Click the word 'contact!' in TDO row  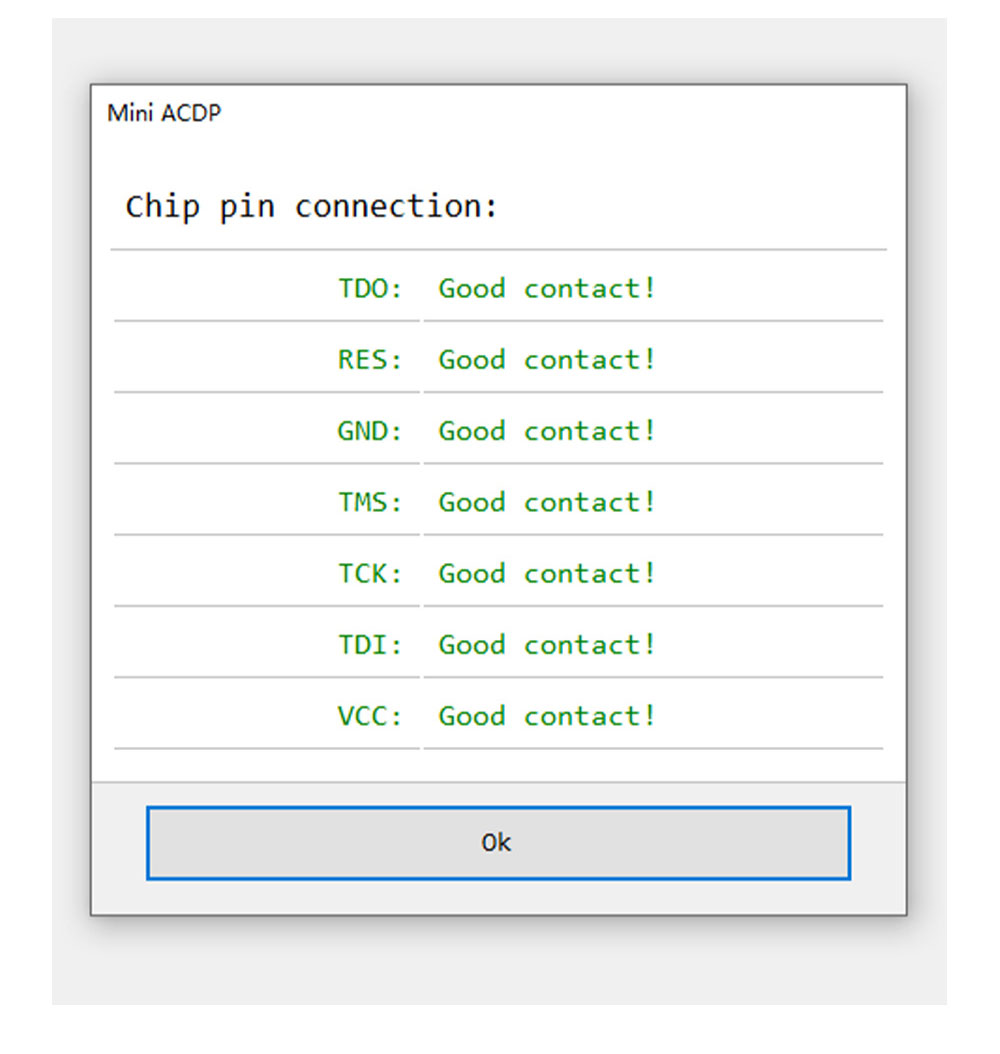tap(590, 289)
